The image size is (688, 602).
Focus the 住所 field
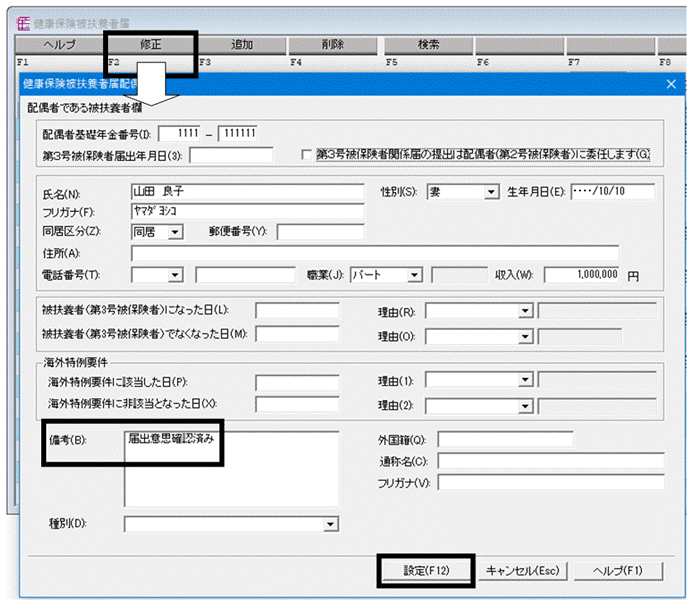point(375,254)
